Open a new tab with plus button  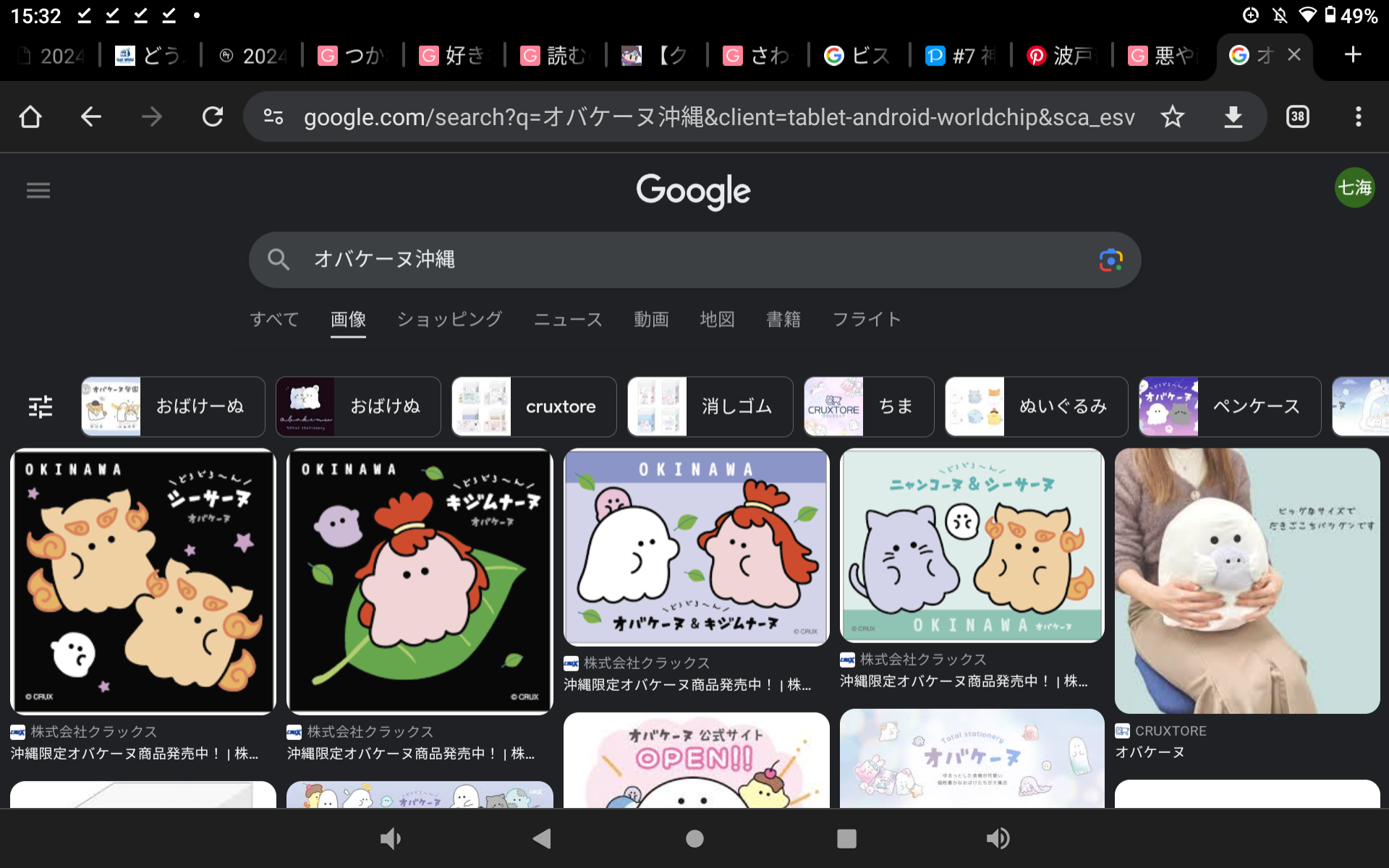tap(1352, 55)
